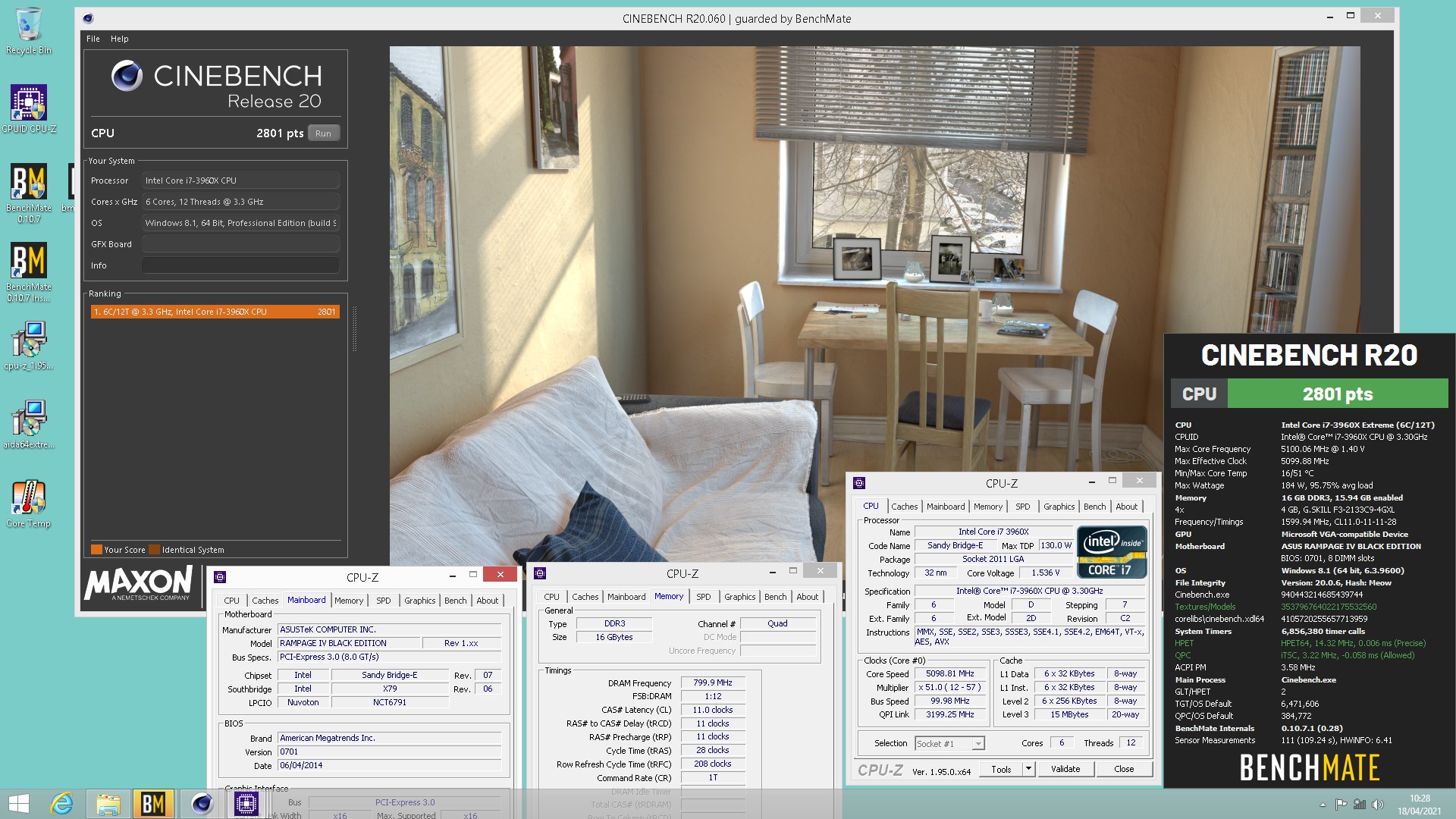Click the Info input field in Cinebench
1456x819 pixels.
[x=240, y=265]
